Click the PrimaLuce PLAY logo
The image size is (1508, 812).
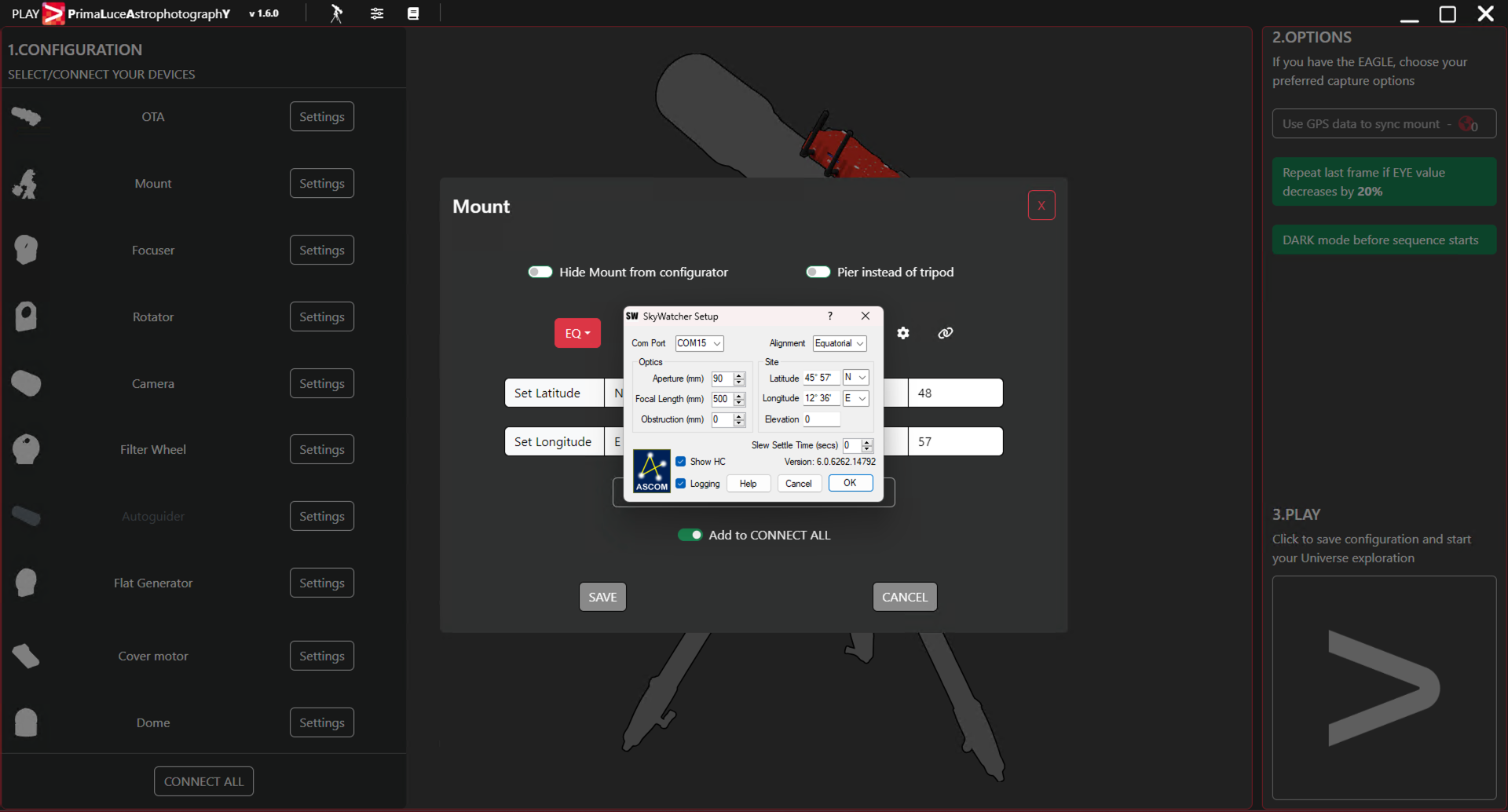tap(53, 13)
